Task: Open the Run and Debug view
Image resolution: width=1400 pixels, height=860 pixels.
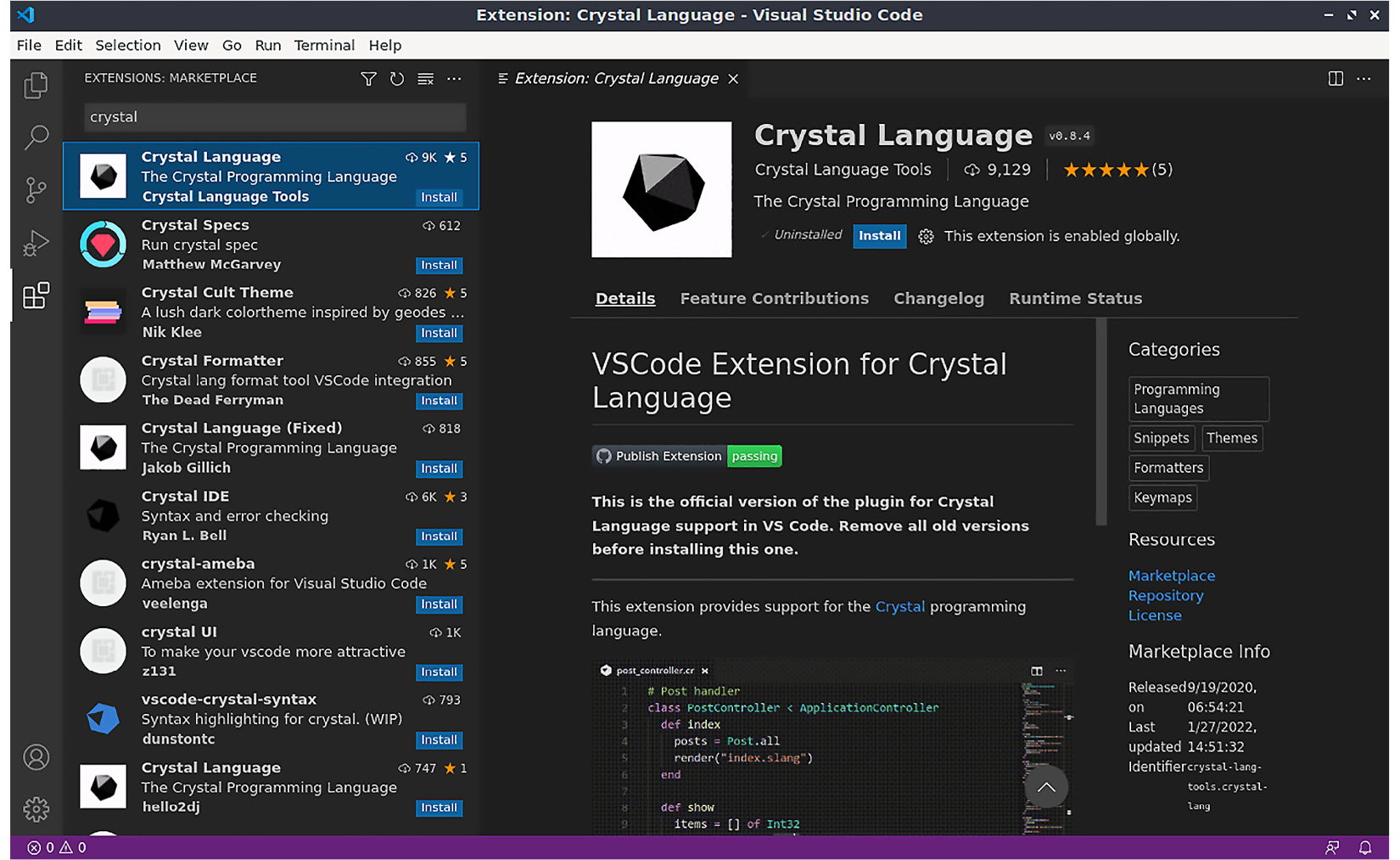Action: click(x=36, y=243)
